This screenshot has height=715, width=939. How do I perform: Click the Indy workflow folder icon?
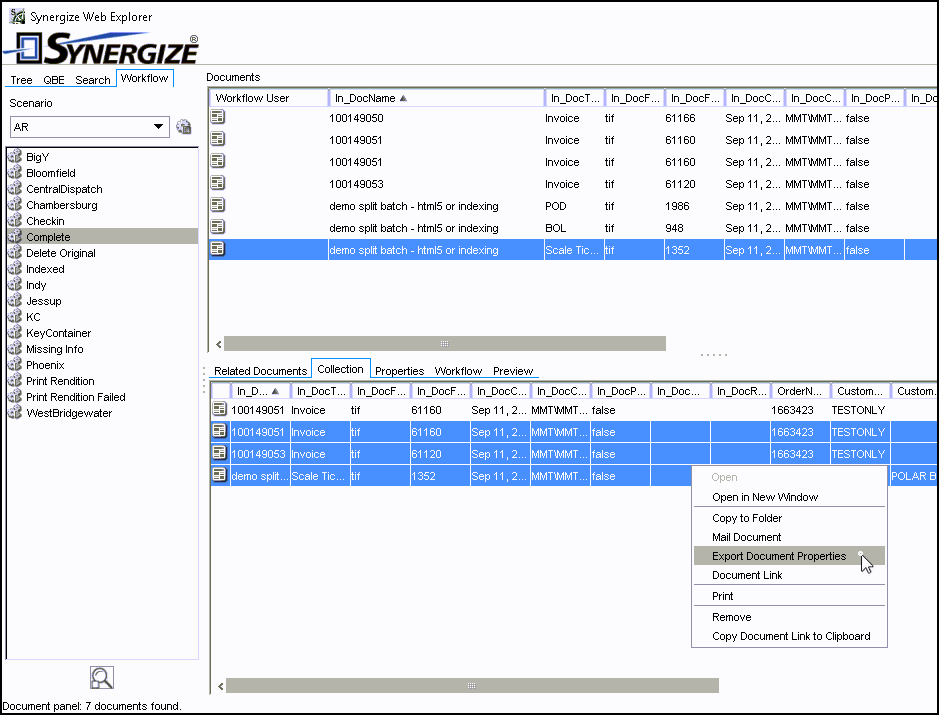pyautogui.click(x=15, y=284)
